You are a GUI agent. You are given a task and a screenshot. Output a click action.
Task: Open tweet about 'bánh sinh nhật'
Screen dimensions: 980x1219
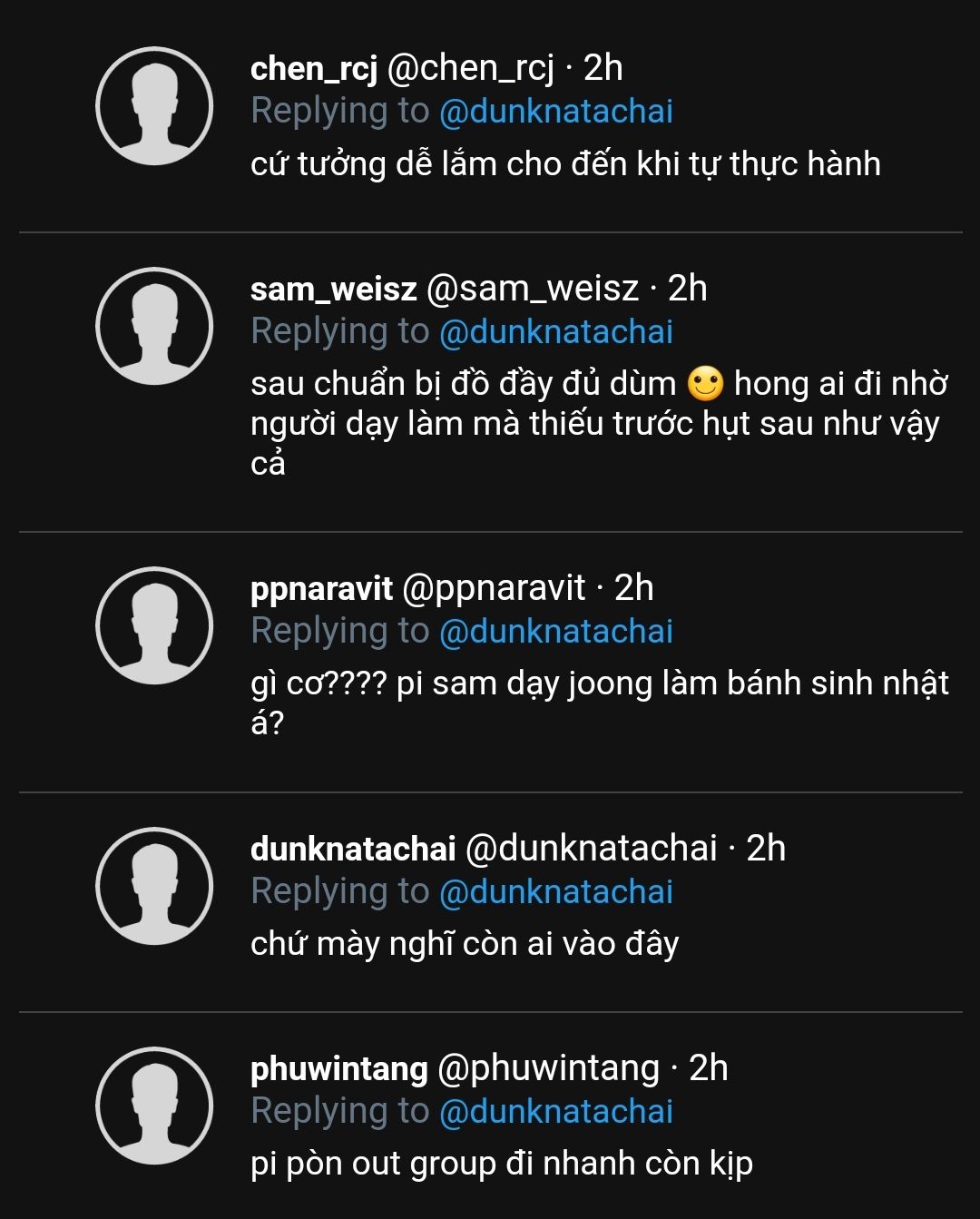pyautogui.click(x=600, y=703)
